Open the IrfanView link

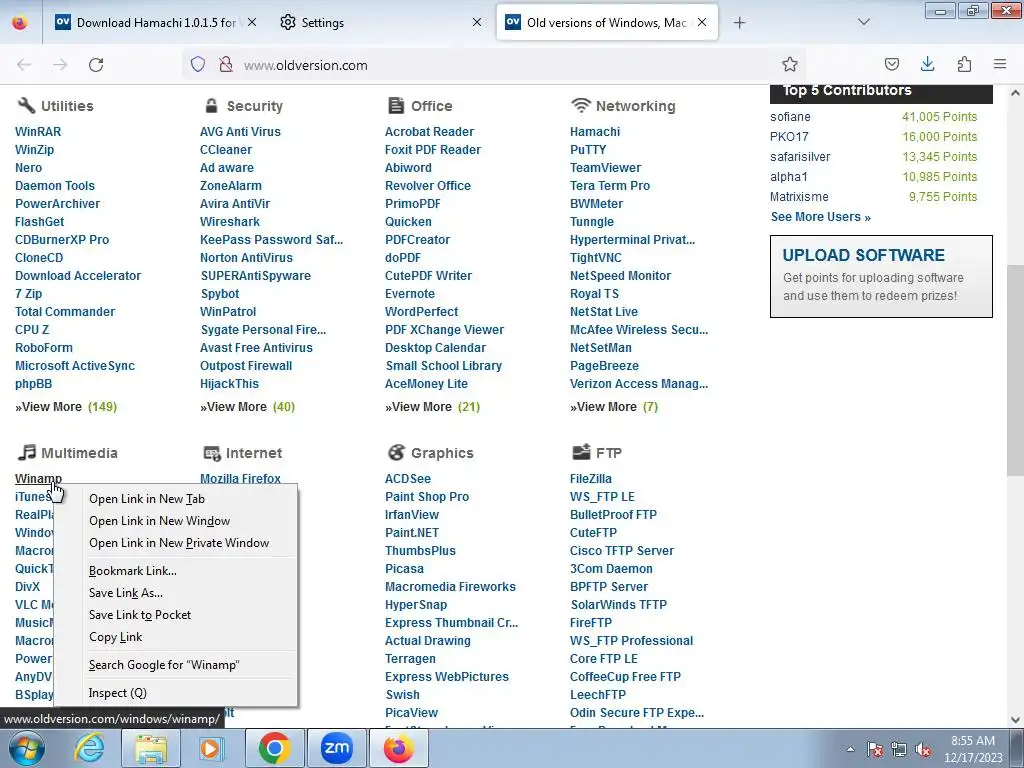tap(411, 515)
